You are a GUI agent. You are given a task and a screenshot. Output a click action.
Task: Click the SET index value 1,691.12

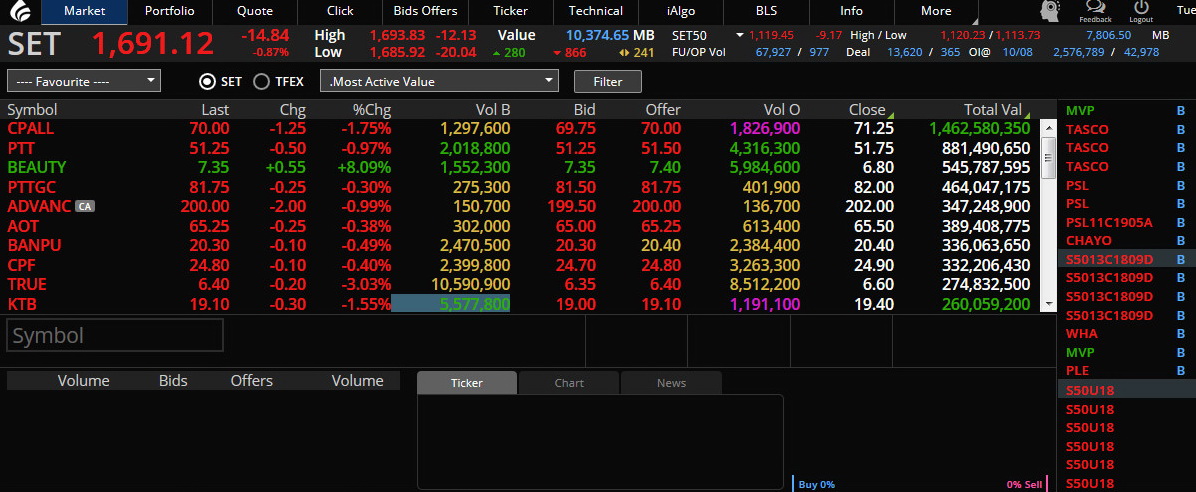coord(153,43)
